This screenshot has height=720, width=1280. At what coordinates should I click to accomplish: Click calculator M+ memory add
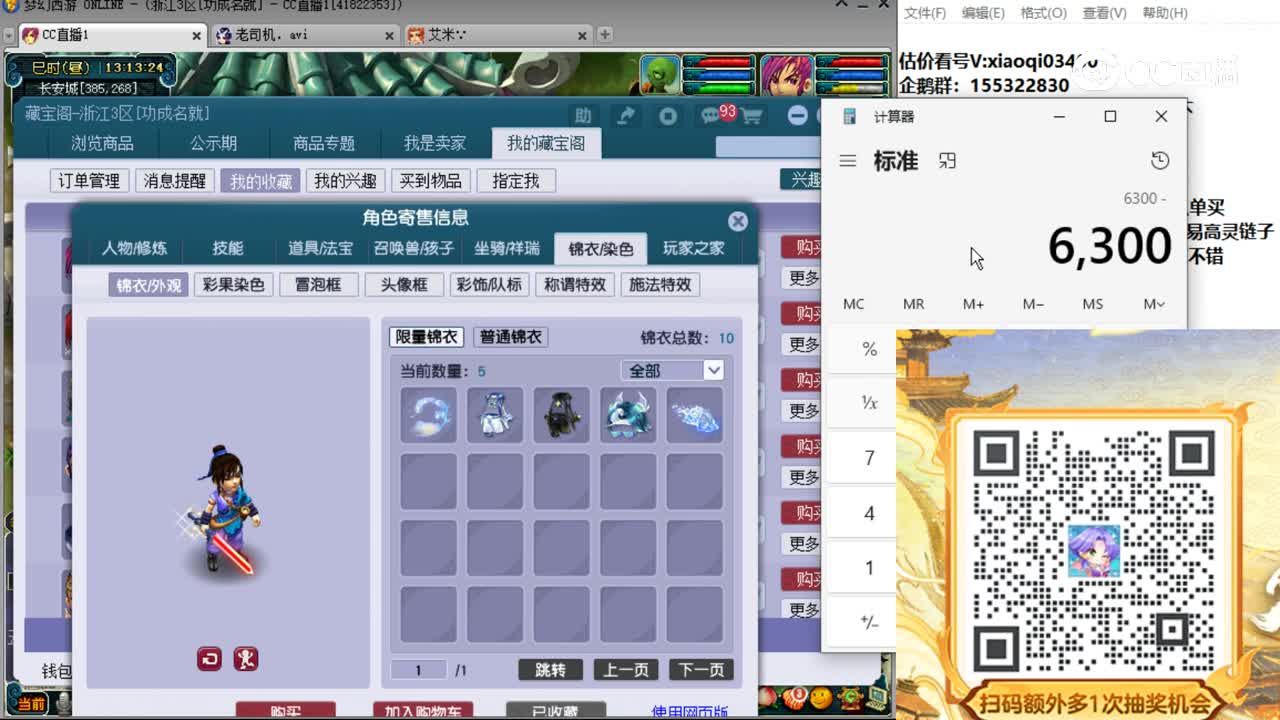point(973,304)
